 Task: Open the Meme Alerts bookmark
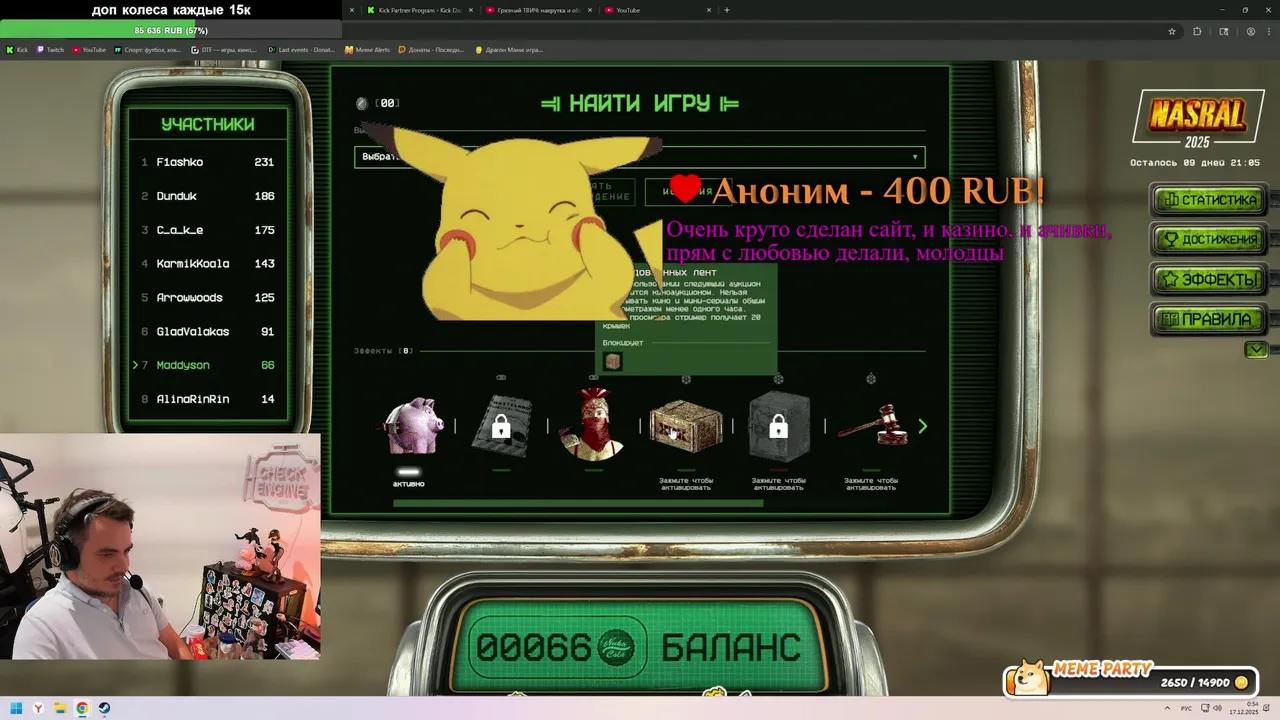point(367,49)
